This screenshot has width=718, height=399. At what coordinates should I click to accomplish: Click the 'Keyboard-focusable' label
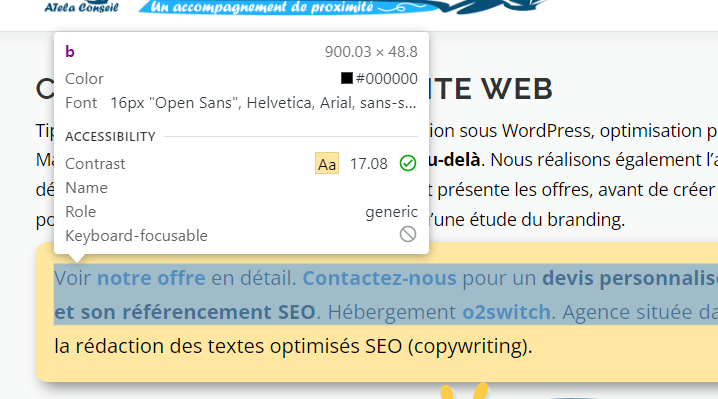[x=136, y=235]
